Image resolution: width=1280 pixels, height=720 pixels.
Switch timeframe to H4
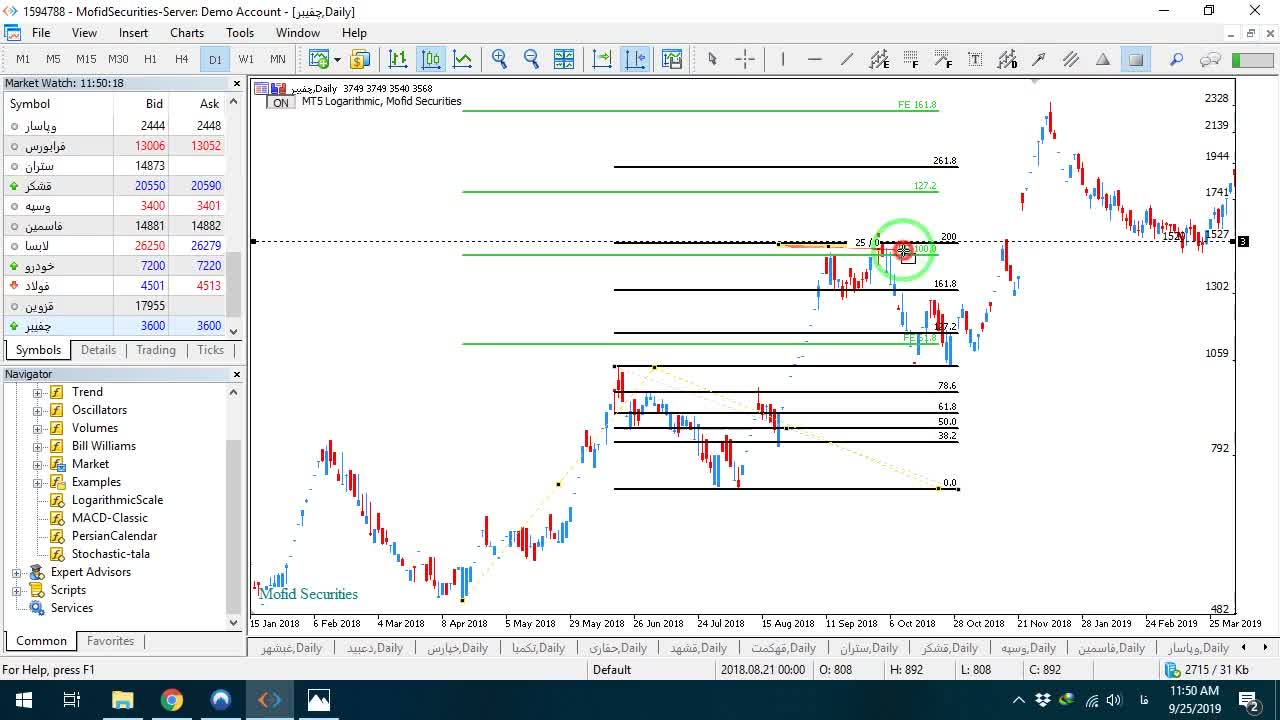click(182, 59)
